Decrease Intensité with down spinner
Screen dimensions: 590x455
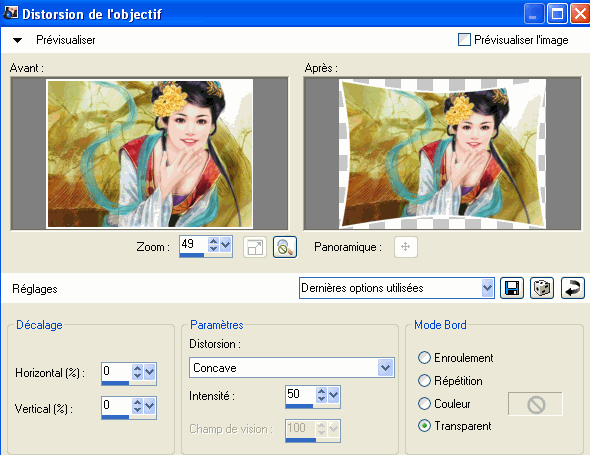coord(321,399)
